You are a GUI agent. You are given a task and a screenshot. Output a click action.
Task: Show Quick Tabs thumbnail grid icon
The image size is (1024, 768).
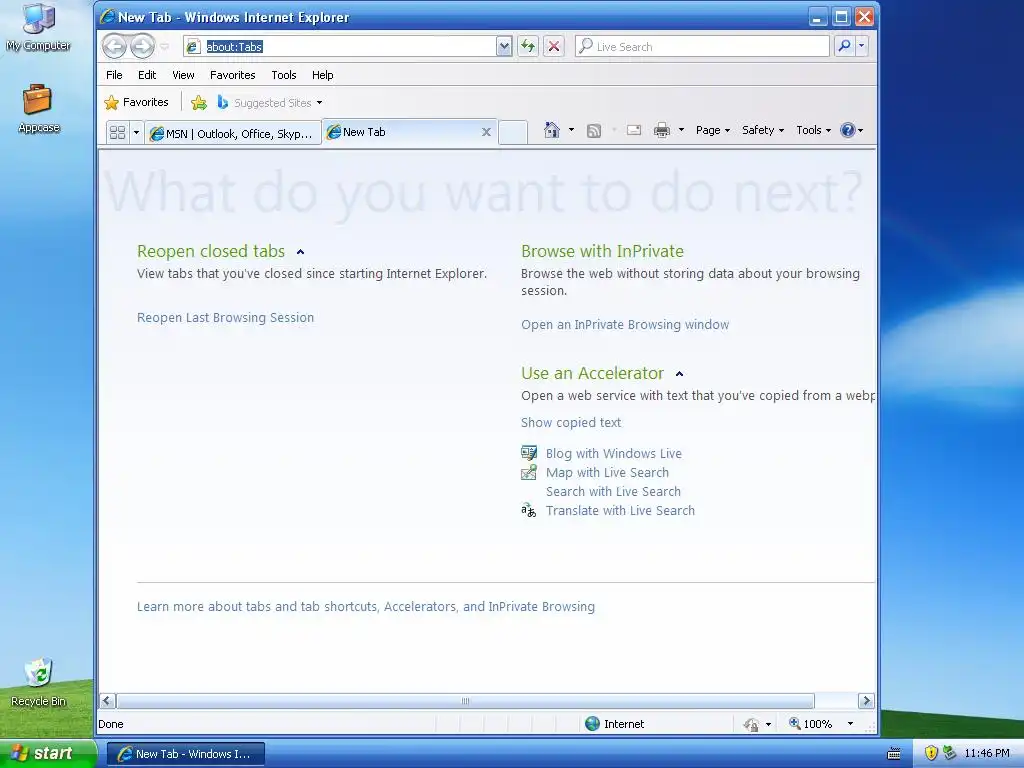pos(118,133)
